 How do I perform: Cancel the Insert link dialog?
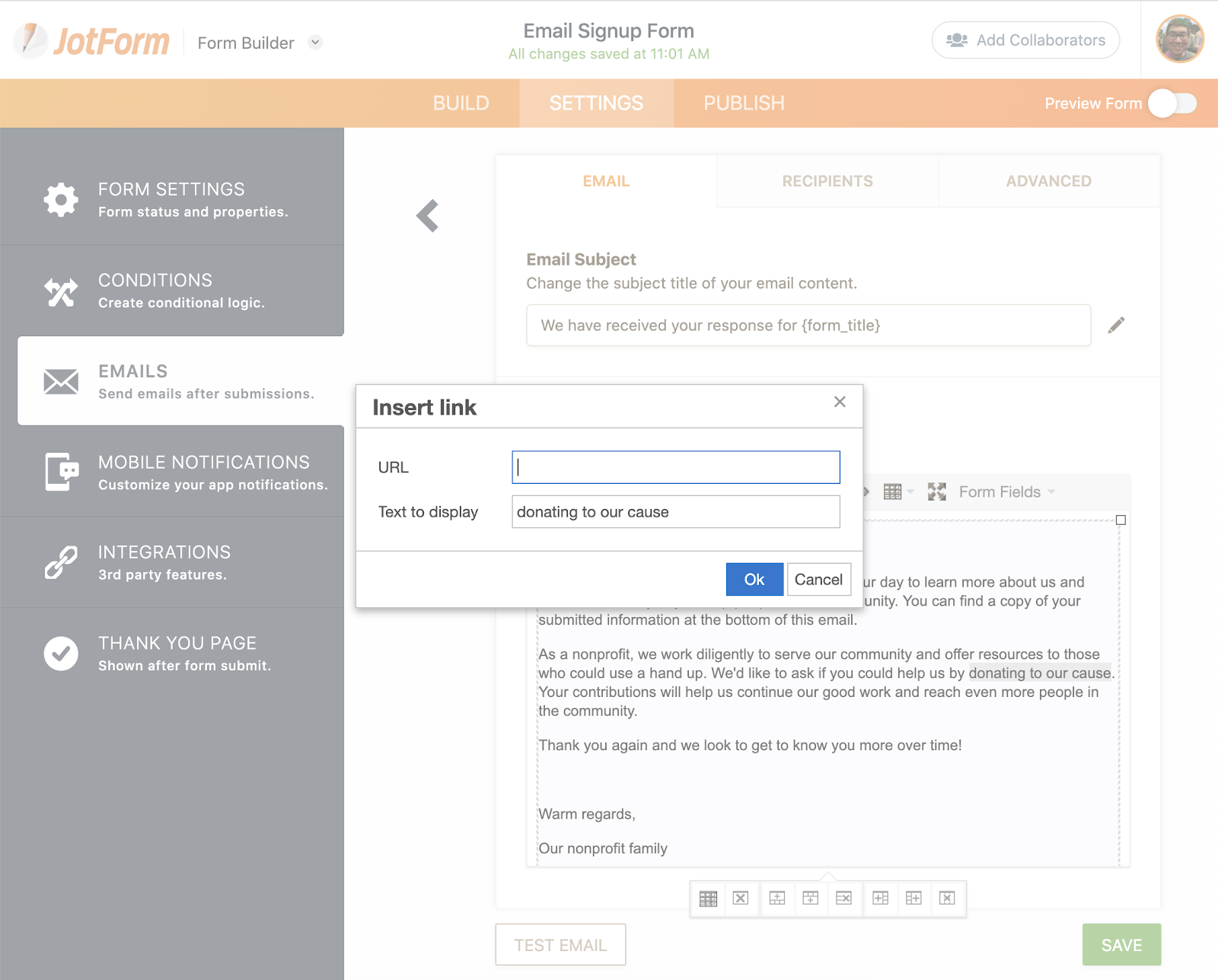[818, 580]
